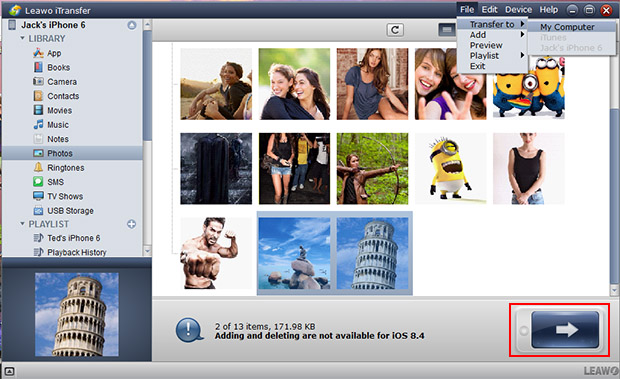Image resolution: width=620 pixels, height=379 pixels.
Task: Click the photo grid scroll down arrow
Action: 614,290
